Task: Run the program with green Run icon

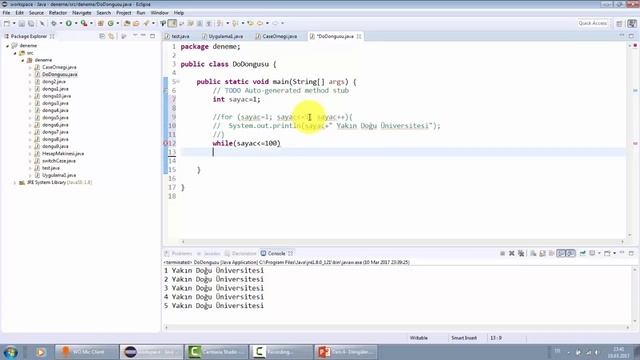Action: (69, 23)
